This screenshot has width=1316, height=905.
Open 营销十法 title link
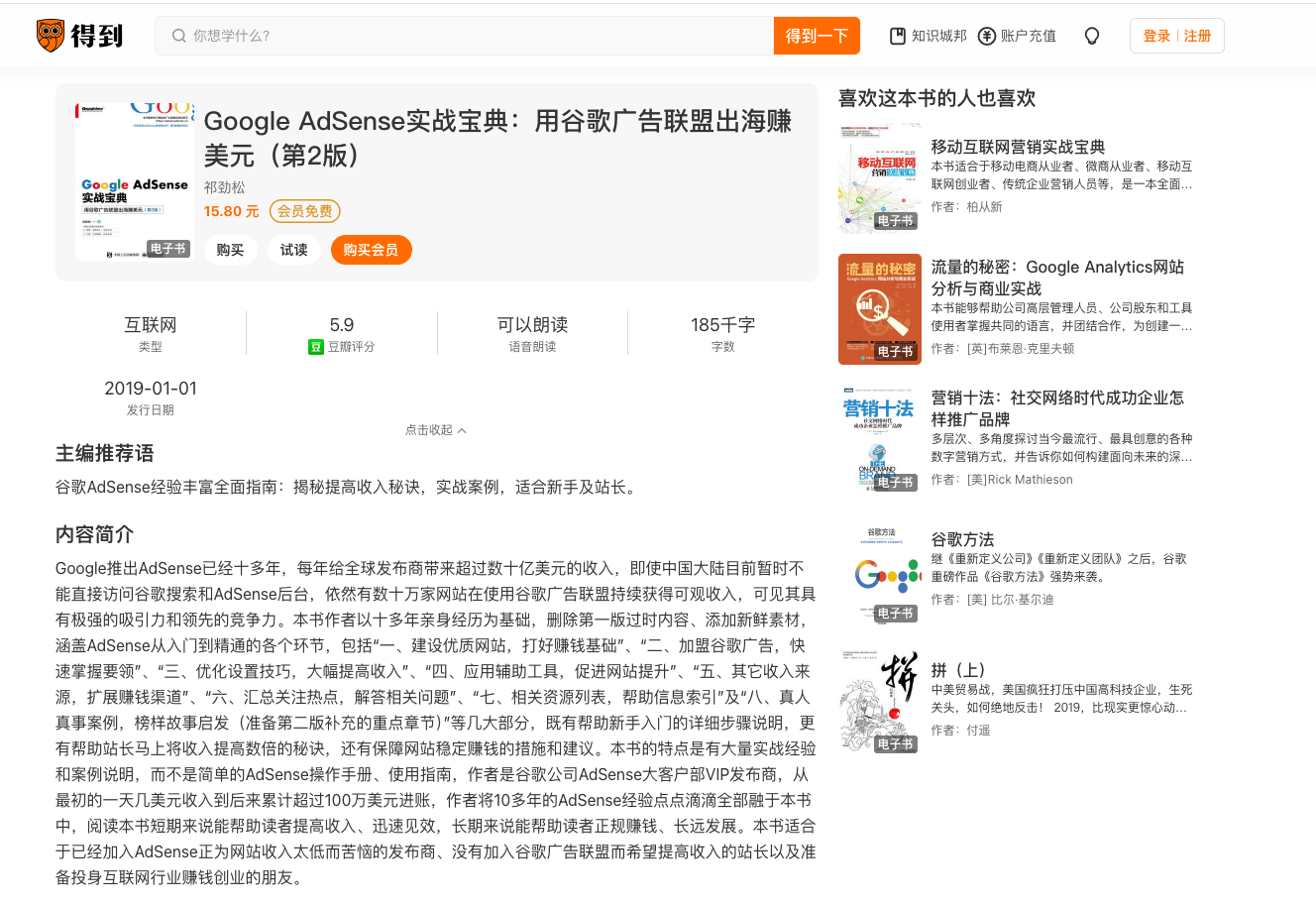tap(1057, 408)
